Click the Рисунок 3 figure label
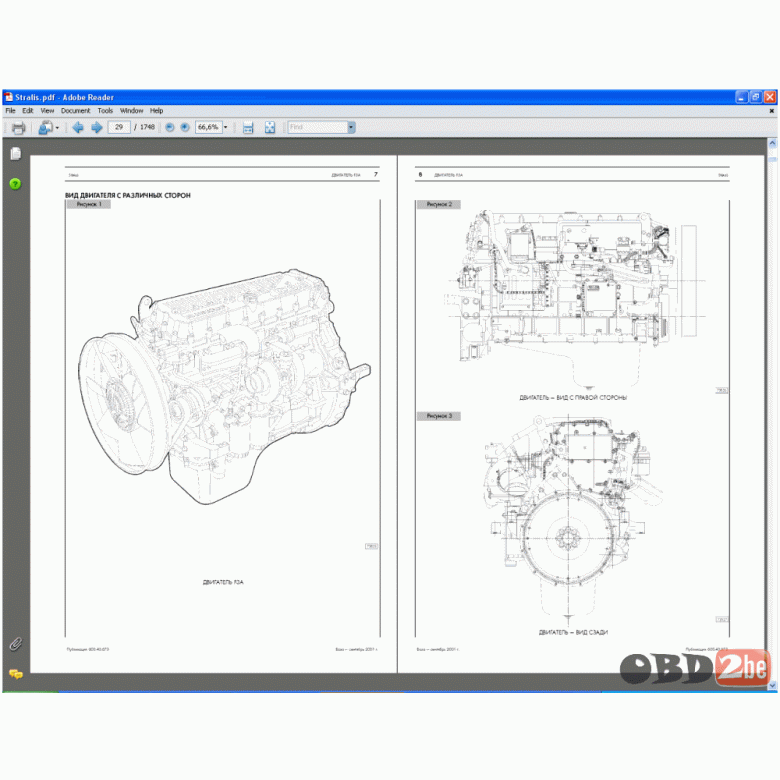 [x=439, y=416]
